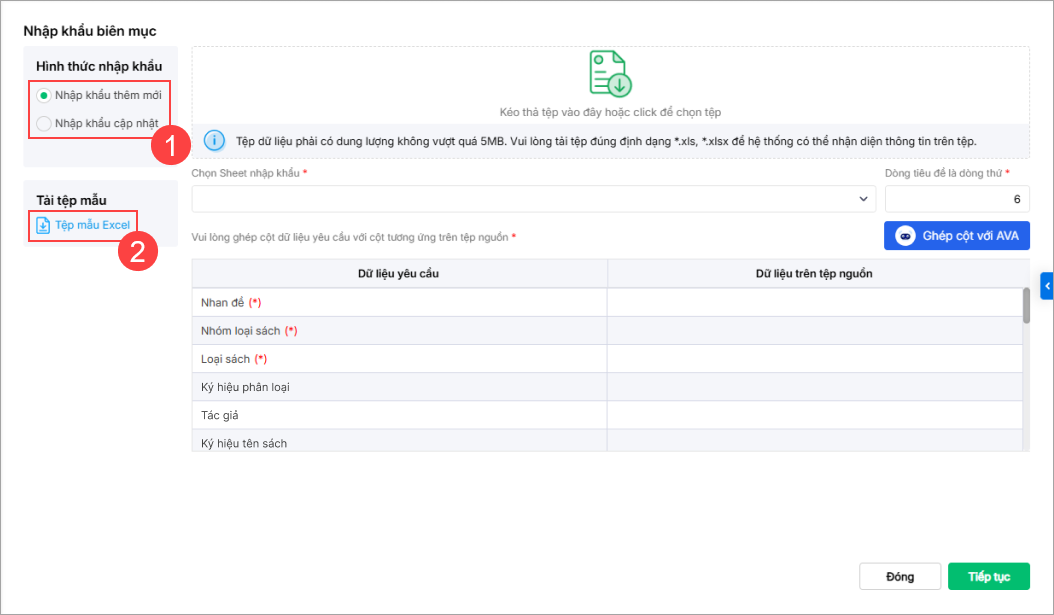Click the blue info icon
Image resolution: width=1054 pixels, height=615 pixels.
(x=214, y=141)
